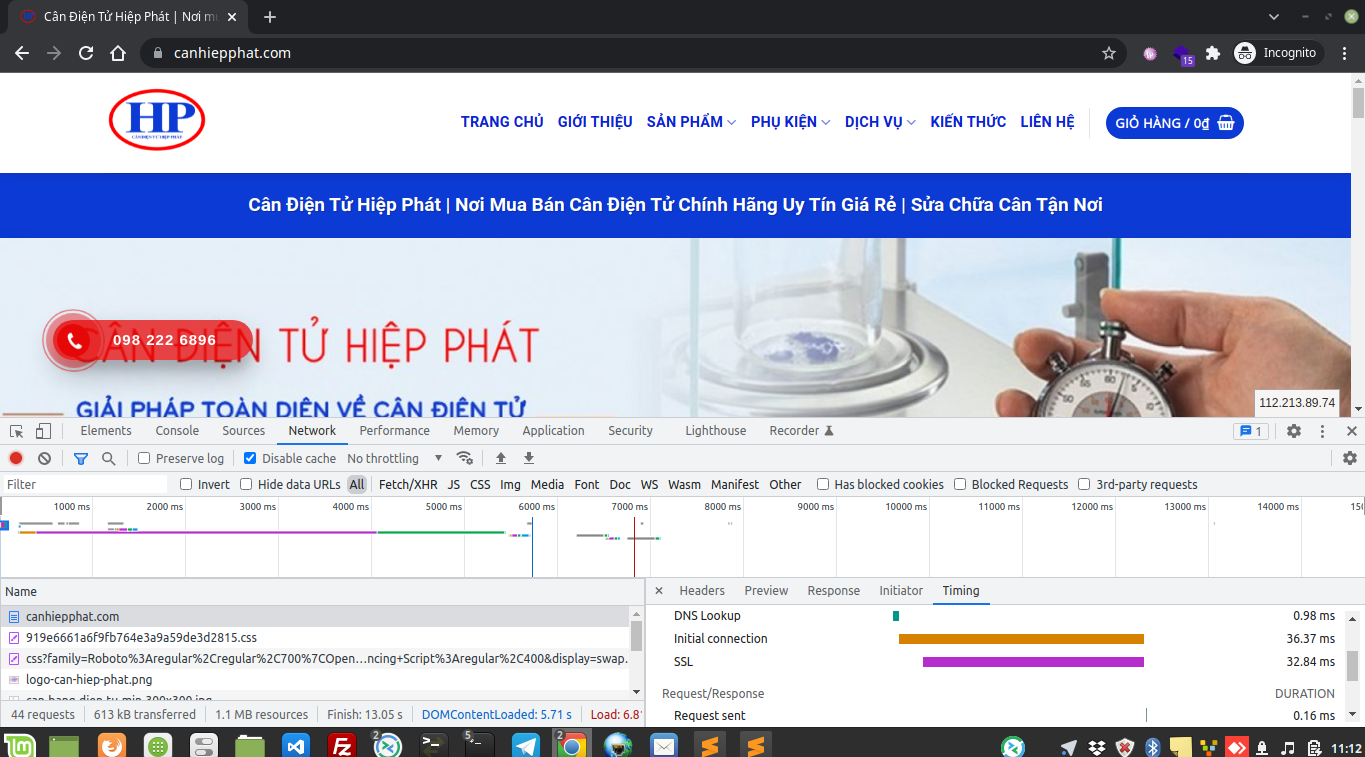Open DevTools settings gear
Image resolution: width=1365 pixels, height=757 pixels.
click(1294, 431)
